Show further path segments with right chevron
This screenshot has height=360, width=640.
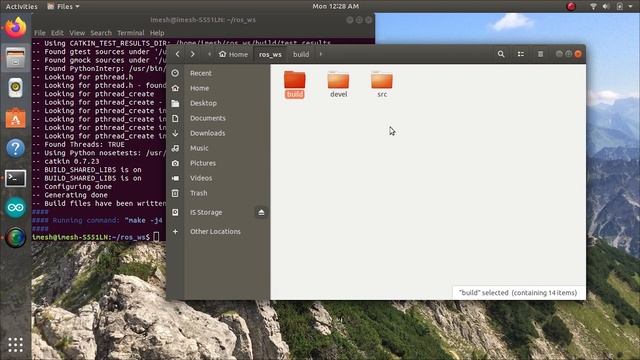point(321,54)
